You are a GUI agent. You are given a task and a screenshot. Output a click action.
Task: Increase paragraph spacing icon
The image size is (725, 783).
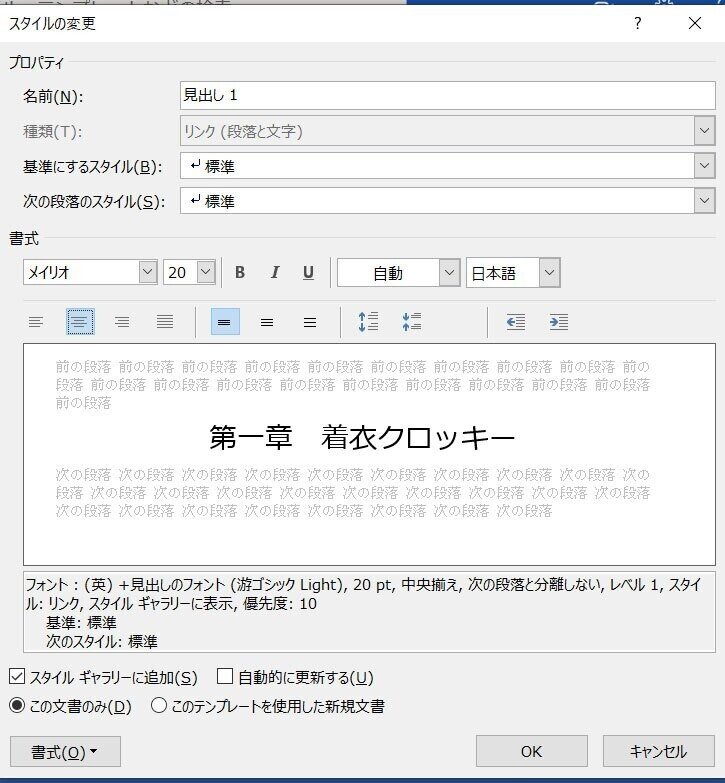coord(368,322)
